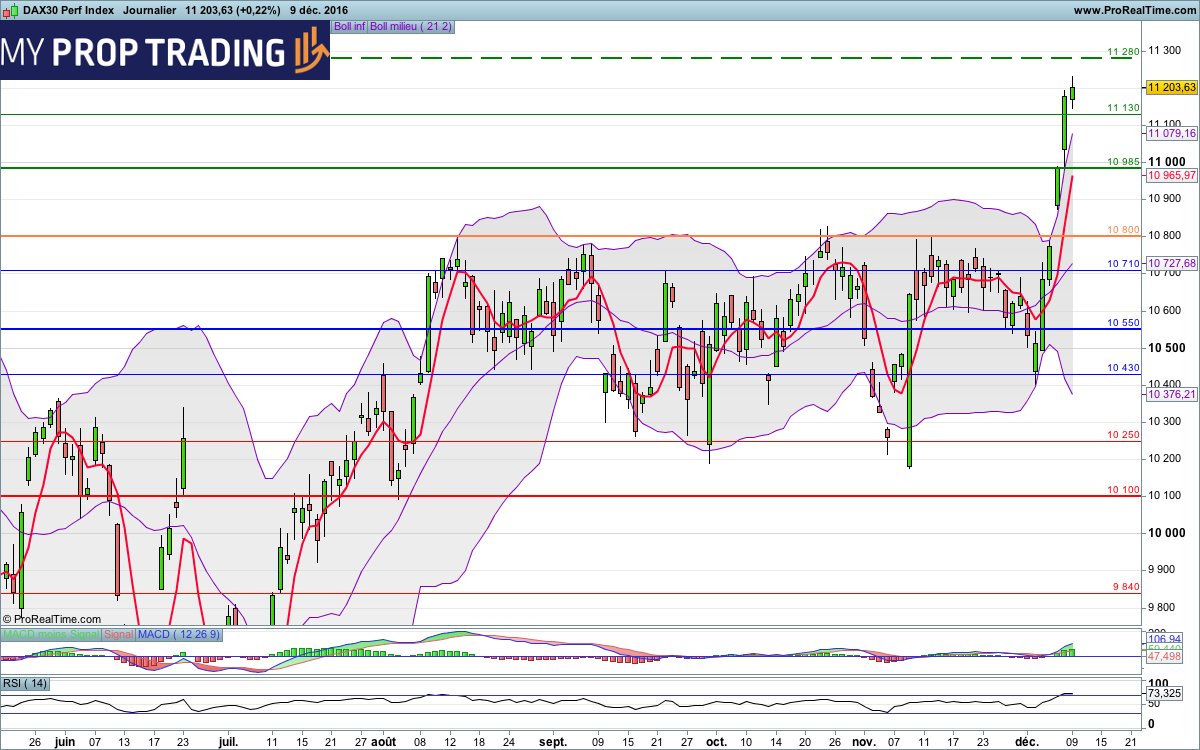Click the candlestick icon in the title bar

[x=10, y=10]
